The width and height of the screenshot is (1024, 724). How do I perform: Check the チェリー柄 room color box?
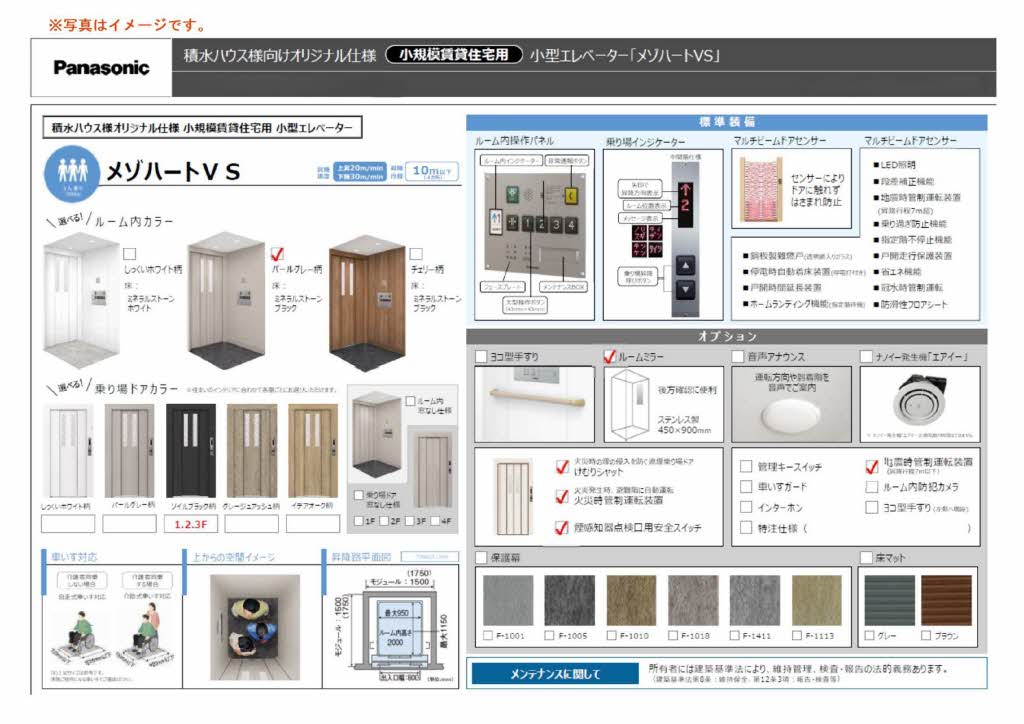pos(416,254)
